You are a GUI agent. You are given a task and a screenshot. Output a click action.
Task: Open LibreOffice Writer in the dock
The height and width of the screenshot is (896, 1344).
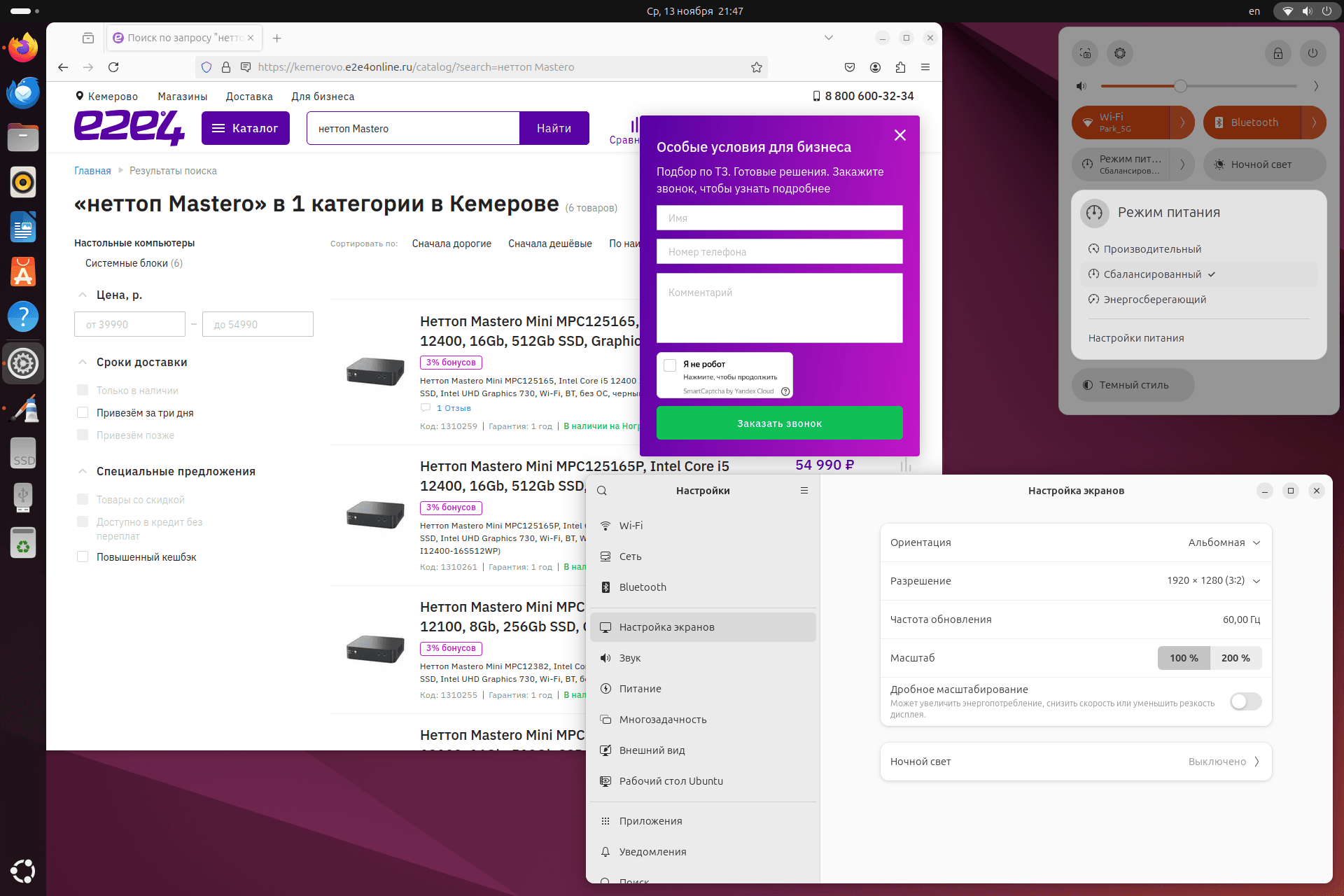[x=23, y=227]
